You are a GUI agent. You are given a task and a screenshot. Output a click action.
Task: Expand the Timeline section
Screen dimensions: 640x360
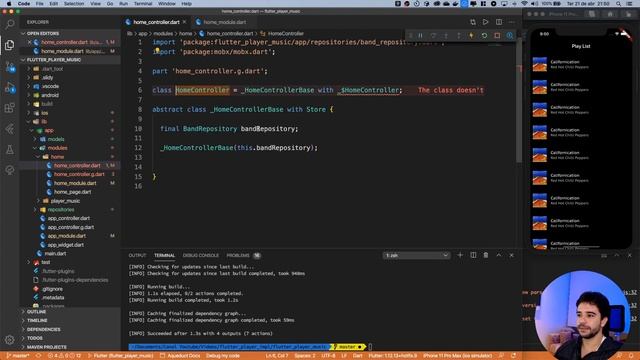point(37,320)
